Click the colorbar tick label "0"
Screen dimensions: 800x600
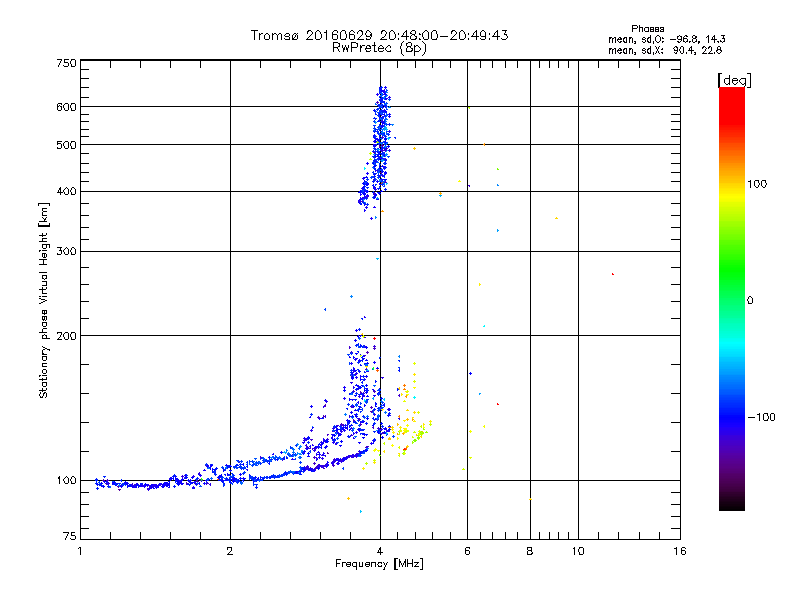[750, 301]
